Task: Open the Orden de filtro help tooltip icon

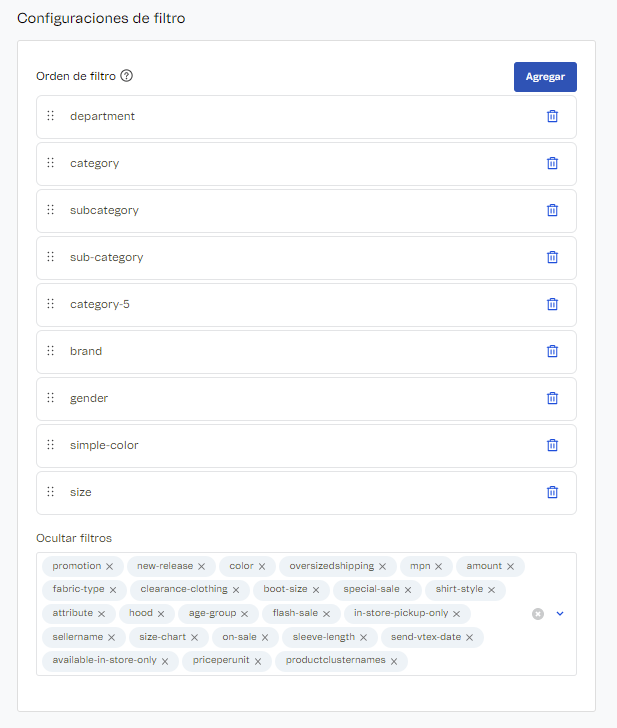Action: tap(127, 76)
